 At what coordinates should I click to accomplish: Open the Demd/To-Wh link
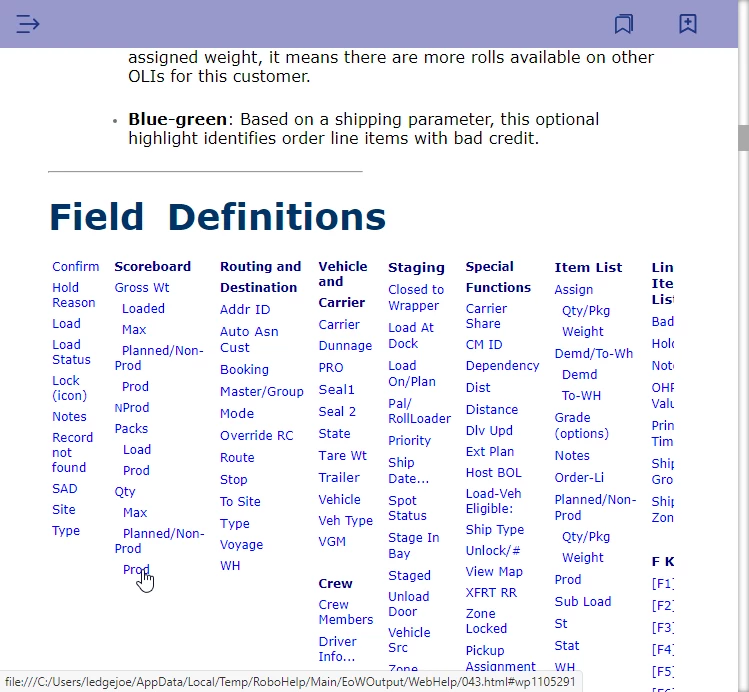pyautogui.click(x=594, y=353)
